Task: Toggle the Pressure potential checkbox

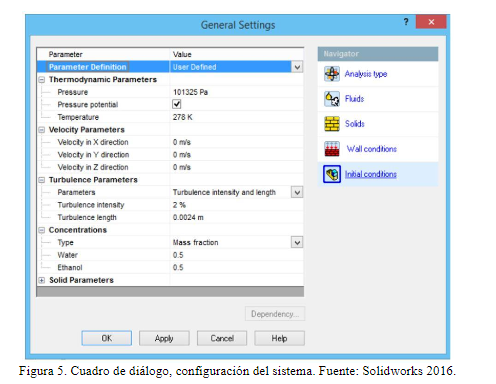Action: click(177, 104)
